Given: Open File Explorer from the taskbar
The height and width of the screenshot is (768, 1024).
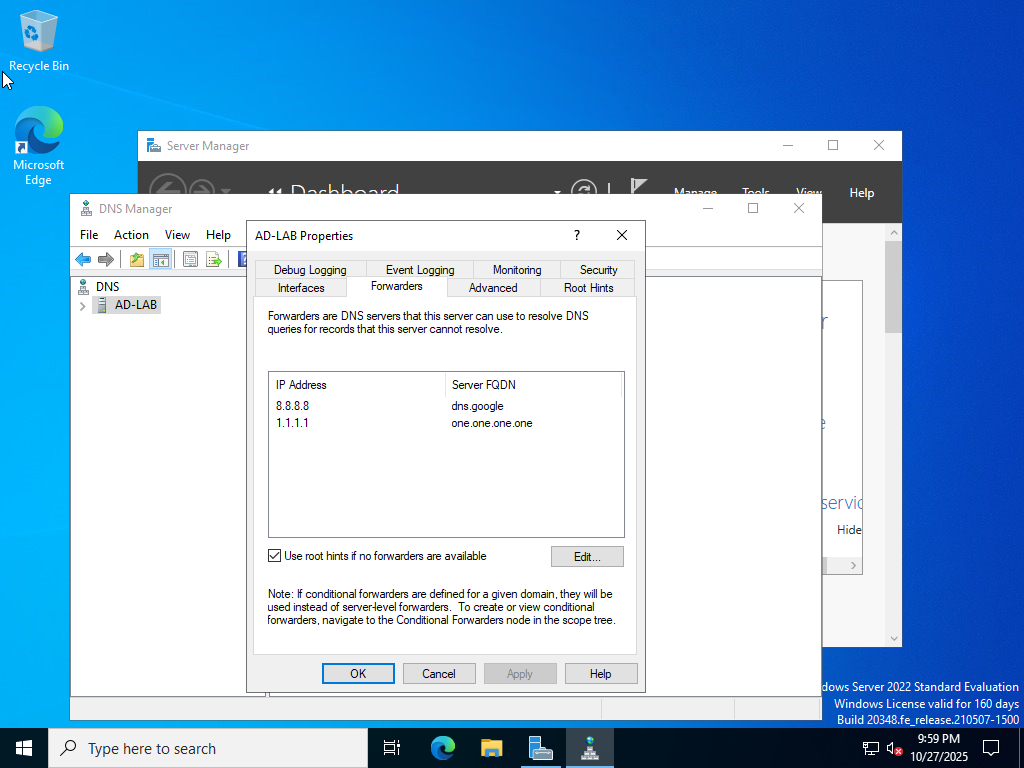Looking at the screenshot, I should [491, 748].
